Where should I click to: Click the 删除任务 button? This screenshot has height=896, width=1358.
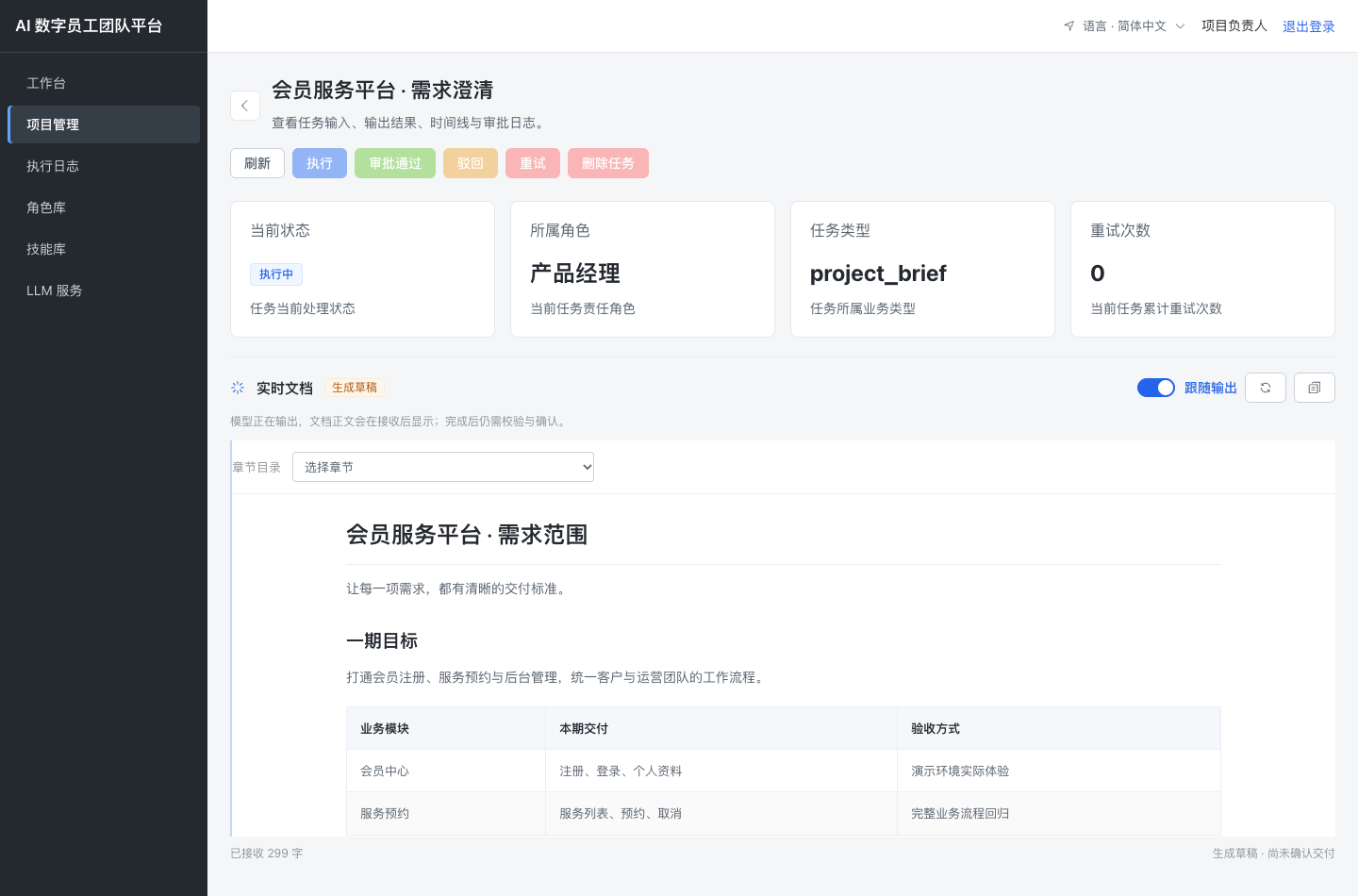pyautogui.click(x=608, y=163)
